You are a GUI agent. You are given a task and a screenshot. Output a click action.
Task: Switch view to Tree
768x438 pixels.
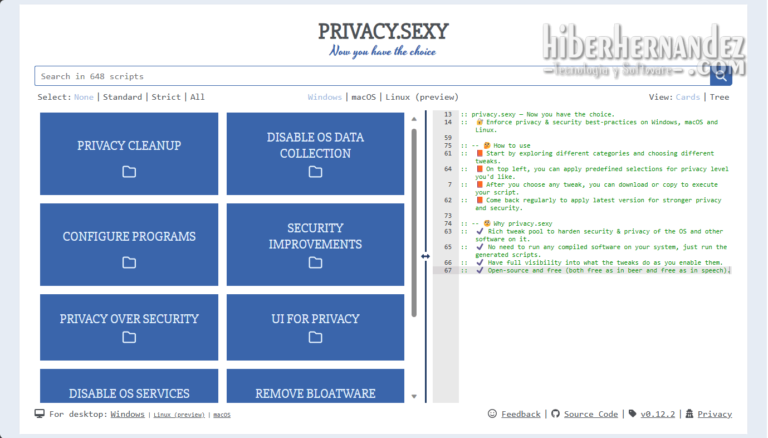click(x=719, y=97)
